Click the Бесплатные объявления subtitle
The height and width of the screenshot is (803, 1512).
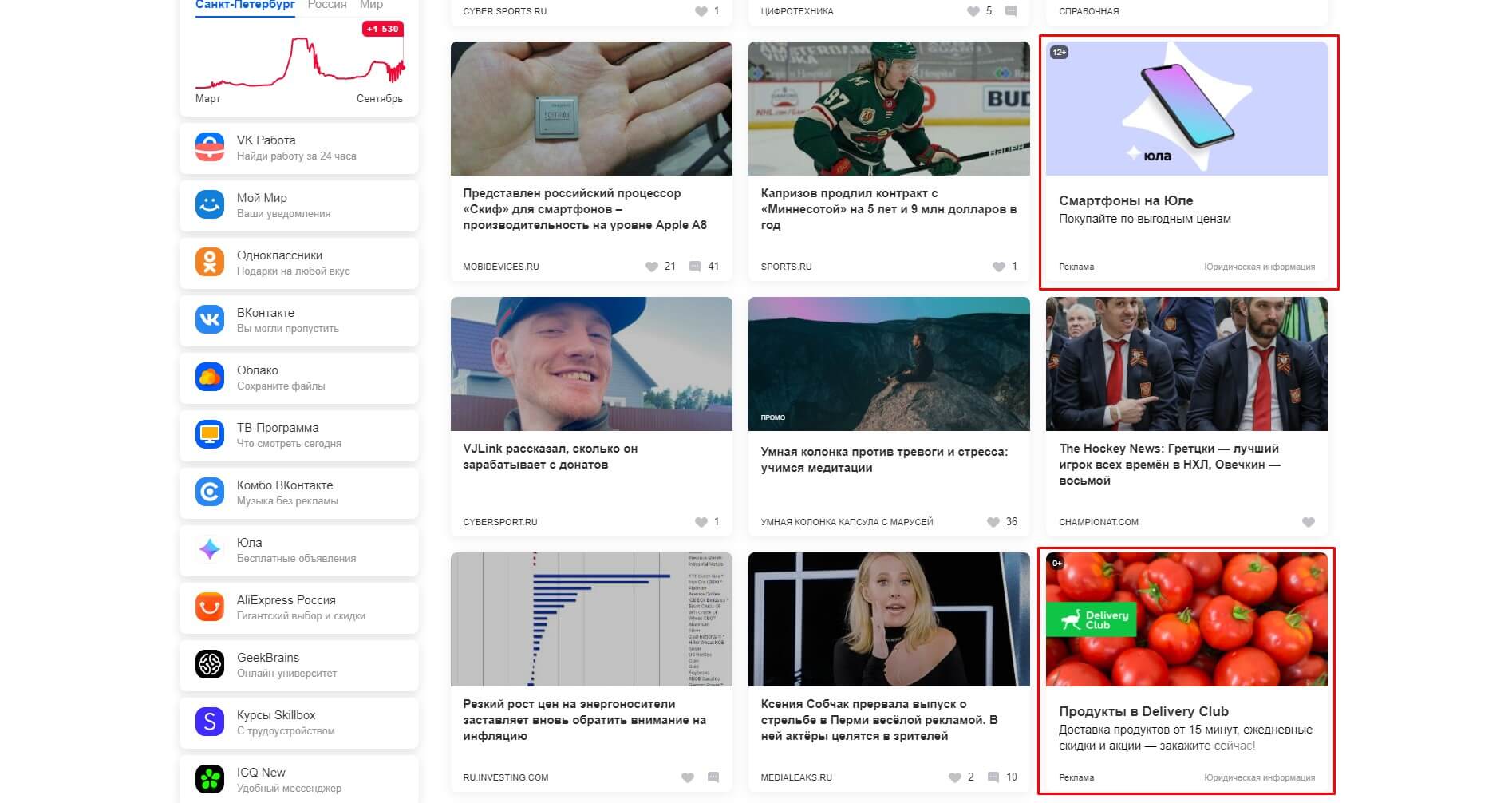296,558
